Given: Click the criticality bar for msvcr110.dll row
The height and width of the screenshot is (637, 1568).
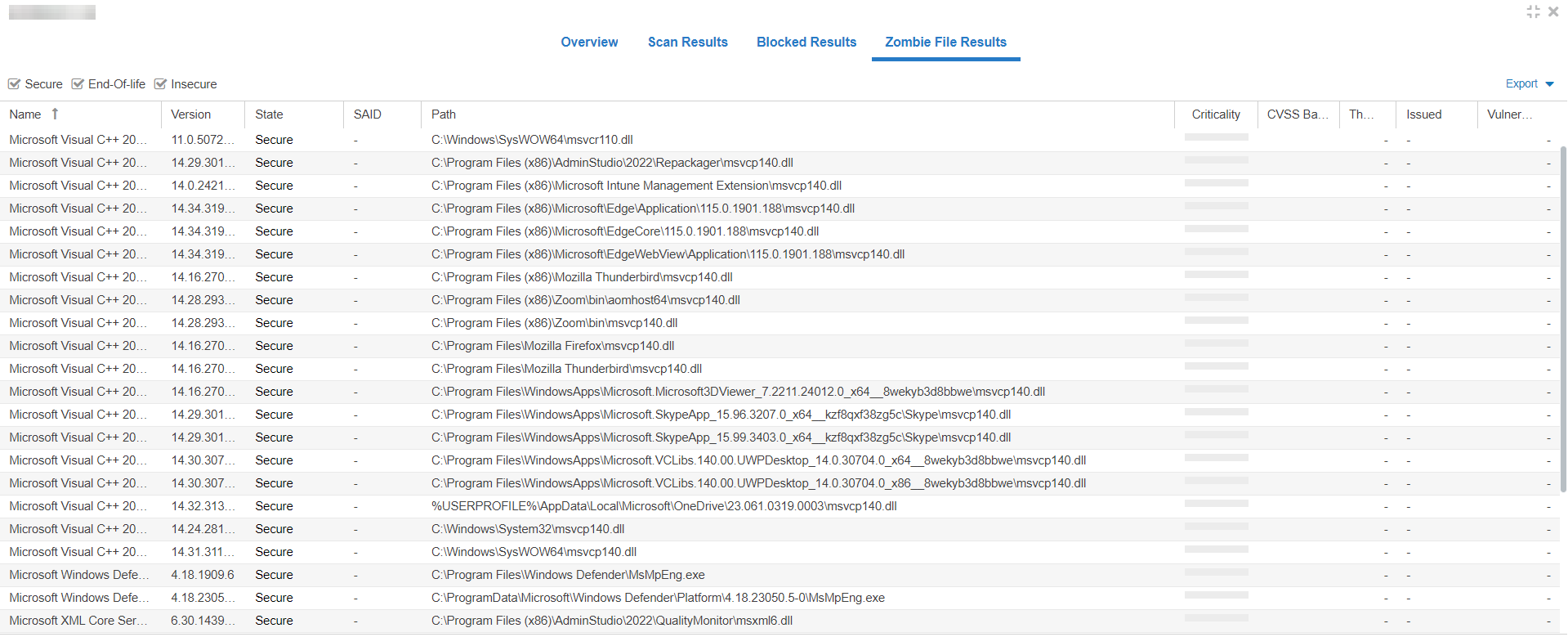Looking at the screenshot, I should (x=1216, y=137).
